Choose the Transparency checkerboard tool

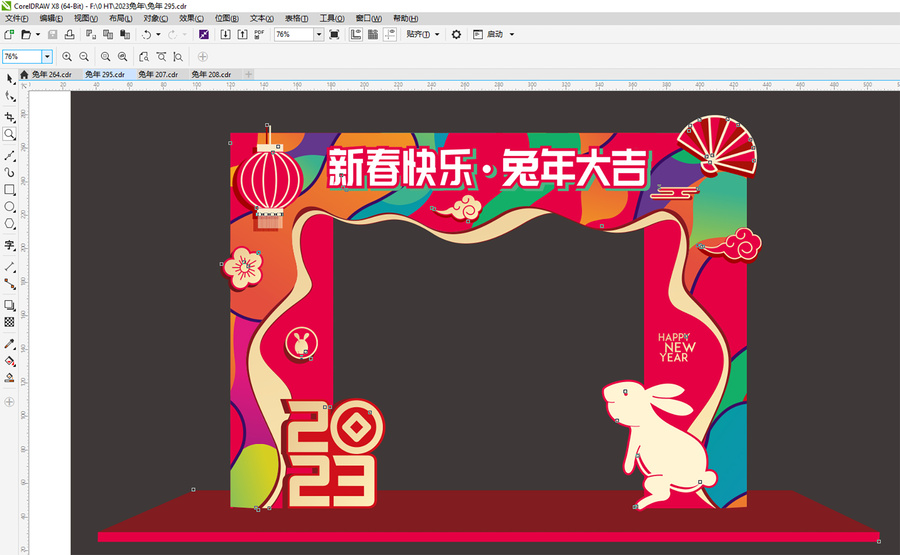click(9, 322)
